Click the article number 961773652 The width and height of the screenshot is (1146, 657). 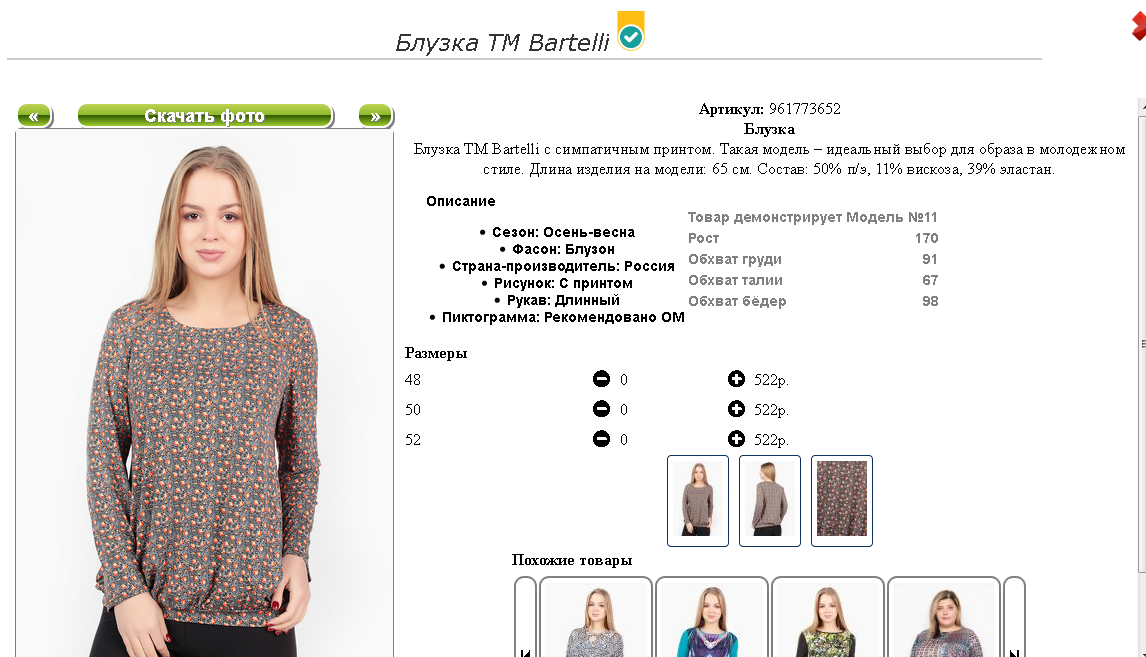[804, 109]
